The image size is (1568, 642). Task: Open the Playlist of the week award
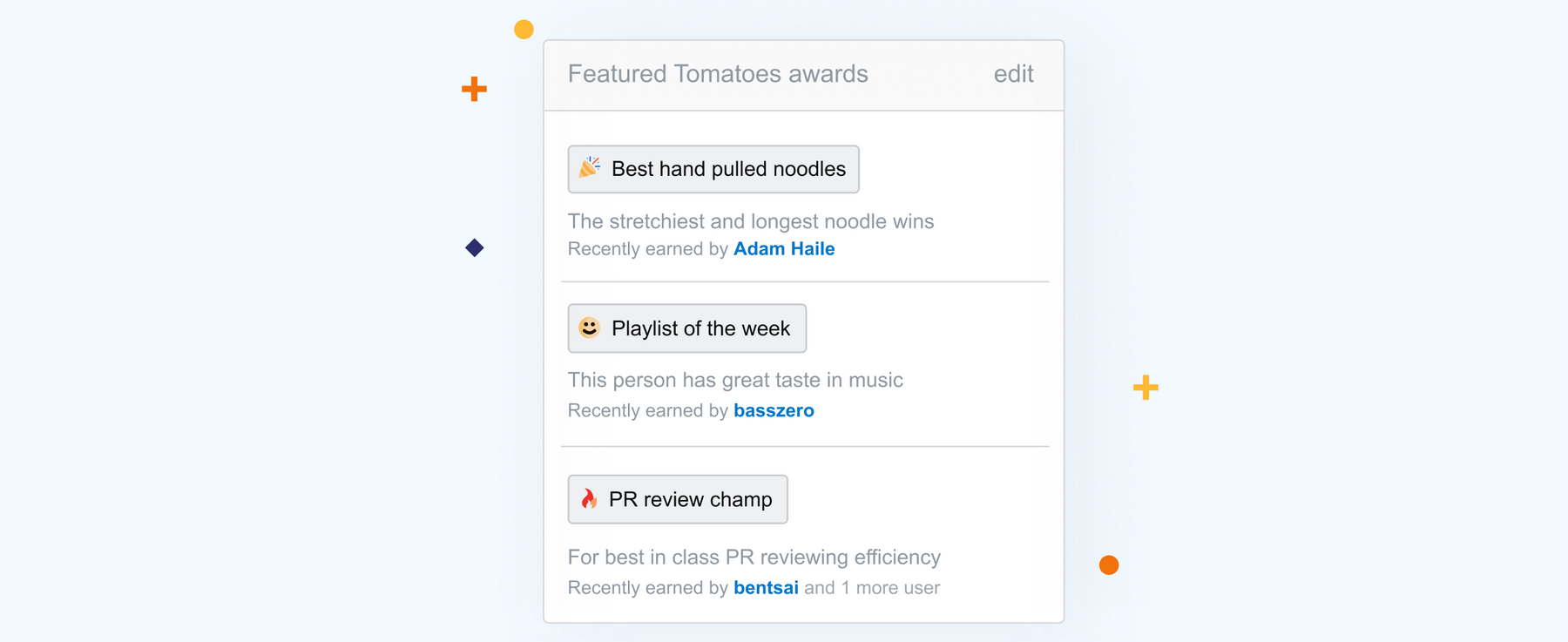pos(687,328)
